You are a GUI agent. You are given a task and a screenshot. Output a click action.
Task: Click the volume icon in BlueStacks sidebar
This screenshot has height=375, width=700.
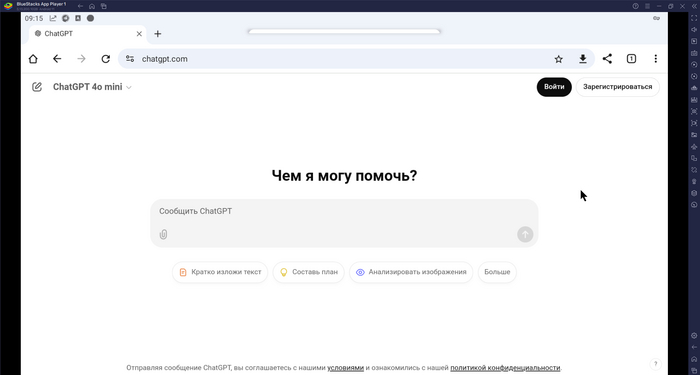pyautogui.click(x=694, y=30)
